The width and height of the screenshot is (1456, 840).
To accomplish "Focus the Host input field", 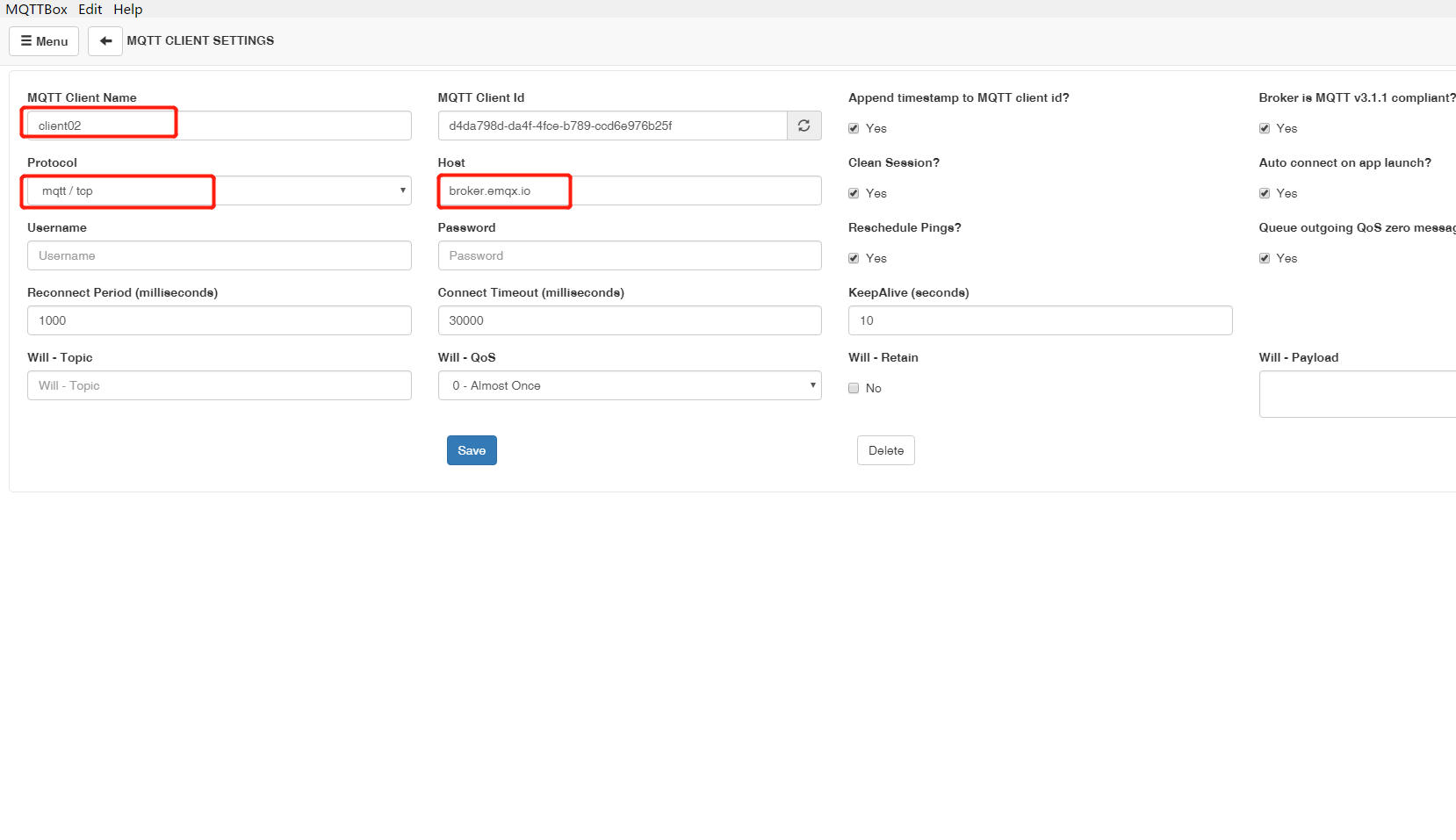I will 629,190.
